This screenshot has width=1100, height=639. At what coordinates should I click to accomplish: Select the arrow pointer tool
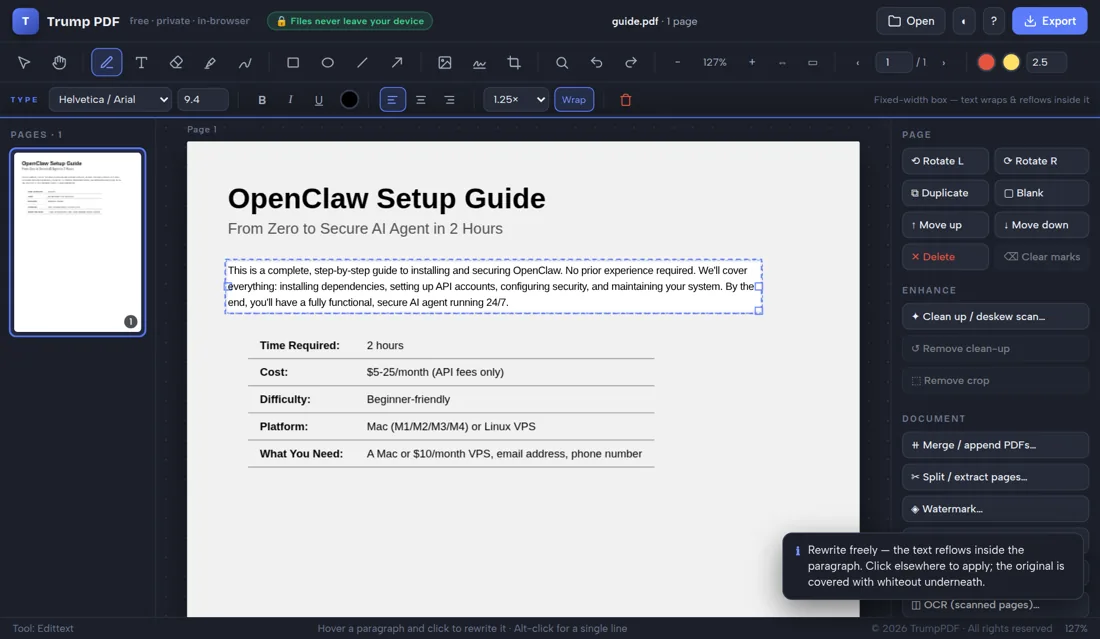pos(24,62)
